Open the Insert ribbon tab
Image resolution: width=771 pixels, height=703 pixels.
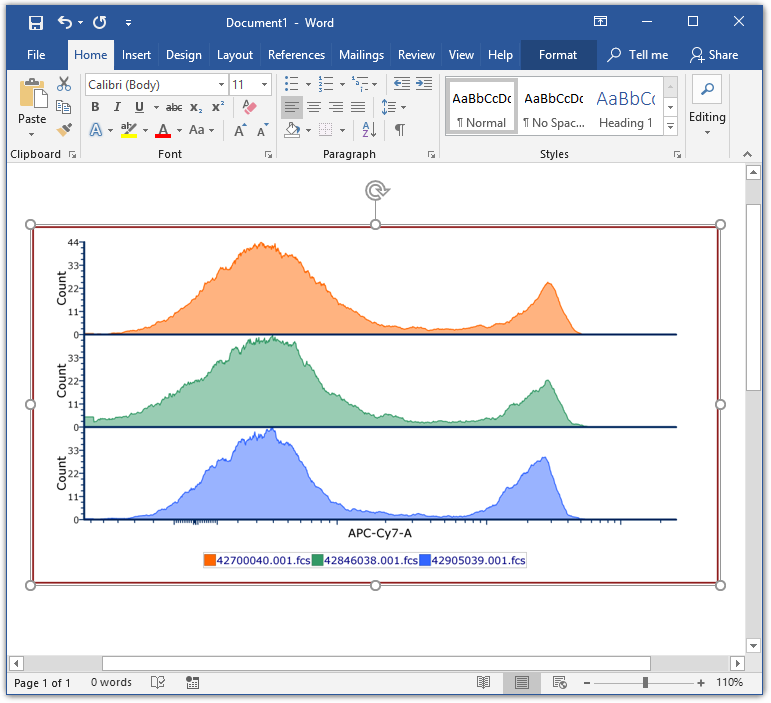coord(136,55)
